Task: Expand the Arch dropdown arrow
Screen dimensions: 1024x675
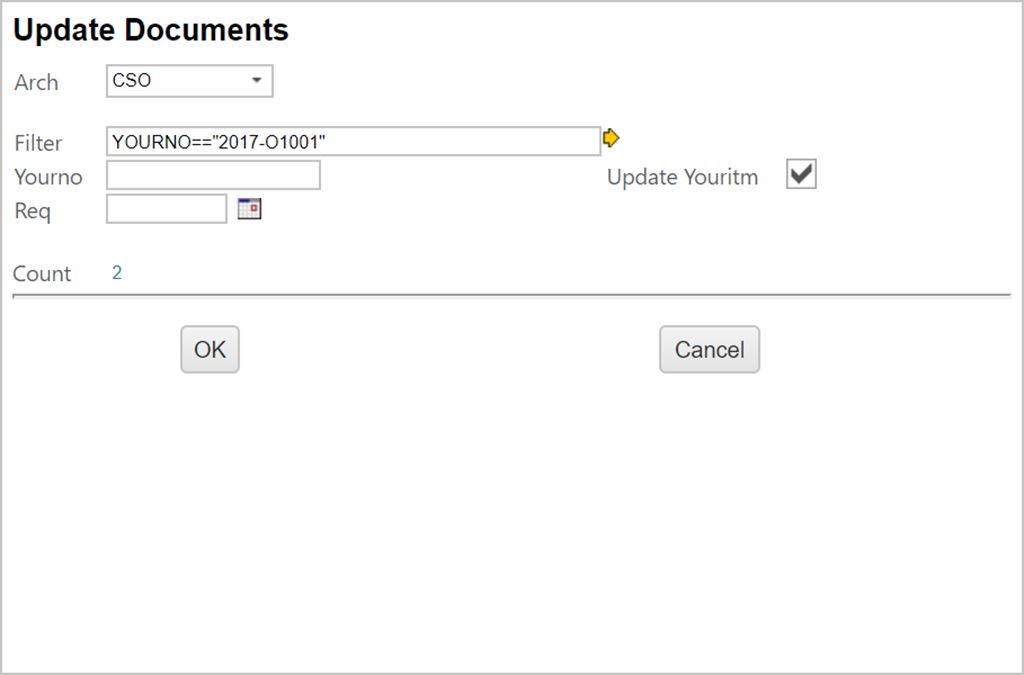Action: (257, 81)
